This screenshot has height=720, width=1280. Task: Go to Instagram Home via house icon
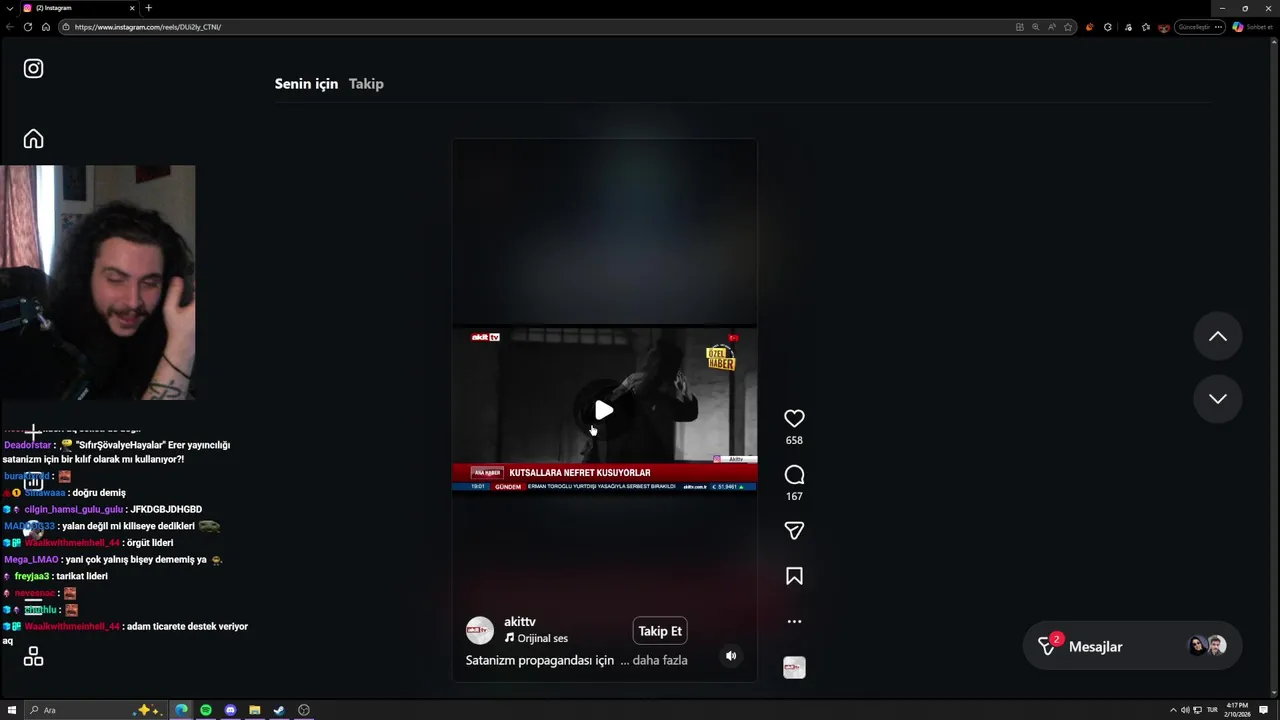pyautogui.click(x=33, y=139)
